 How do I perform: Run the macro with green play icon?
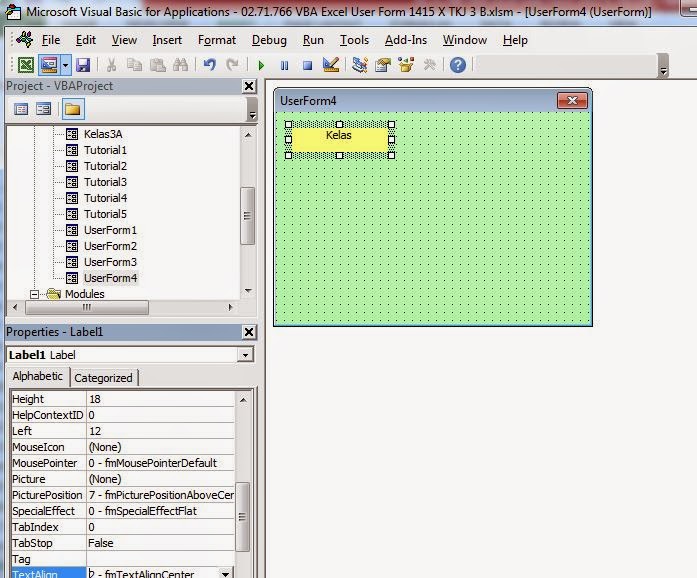(261, 65)
